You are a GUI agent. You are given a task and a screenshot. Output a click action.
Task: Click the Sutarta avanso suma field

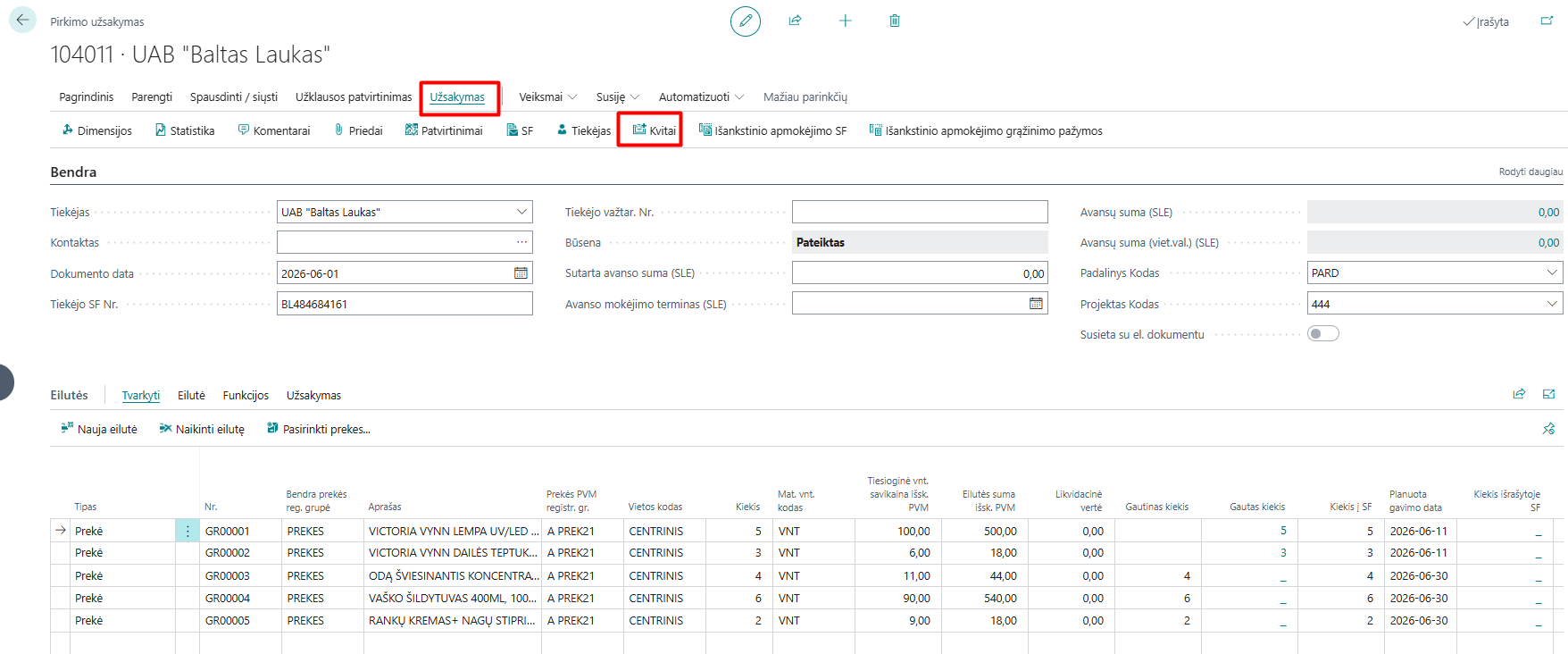[x=920, y=273]
